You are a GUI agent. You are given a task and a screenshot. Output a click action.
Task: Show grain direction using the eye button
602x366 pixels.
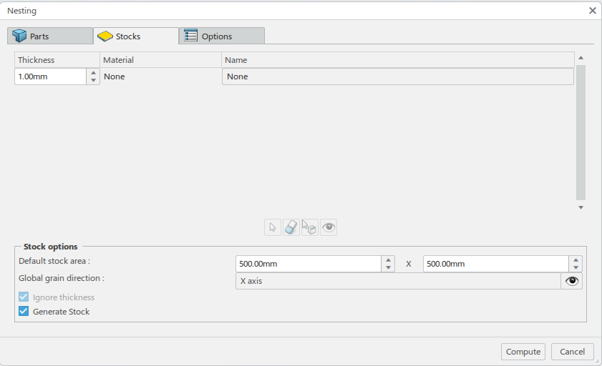pos(572,281)
